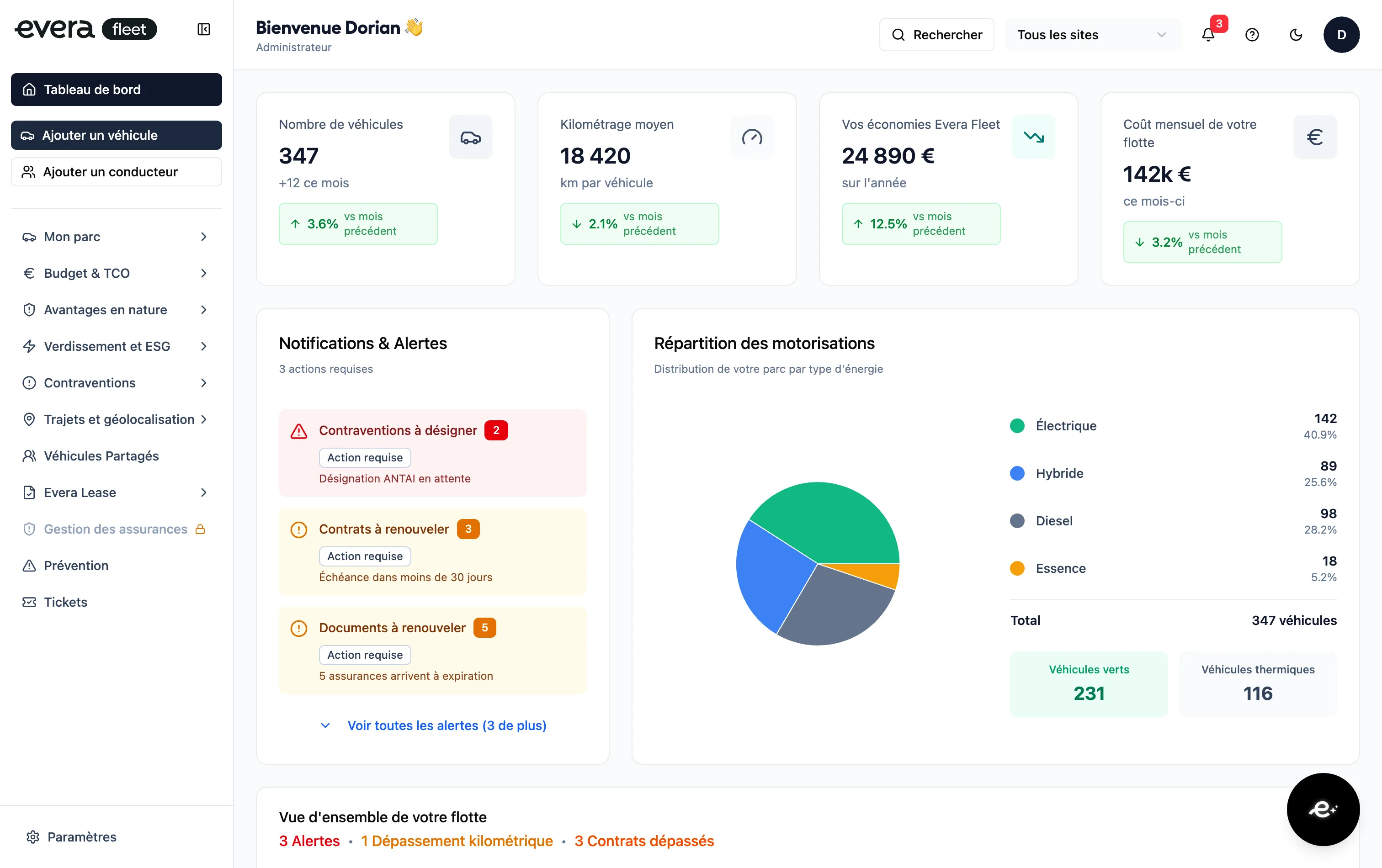Expand Avantages en nature chevron
Screen dimensions: 1382x868
point(204,310)
